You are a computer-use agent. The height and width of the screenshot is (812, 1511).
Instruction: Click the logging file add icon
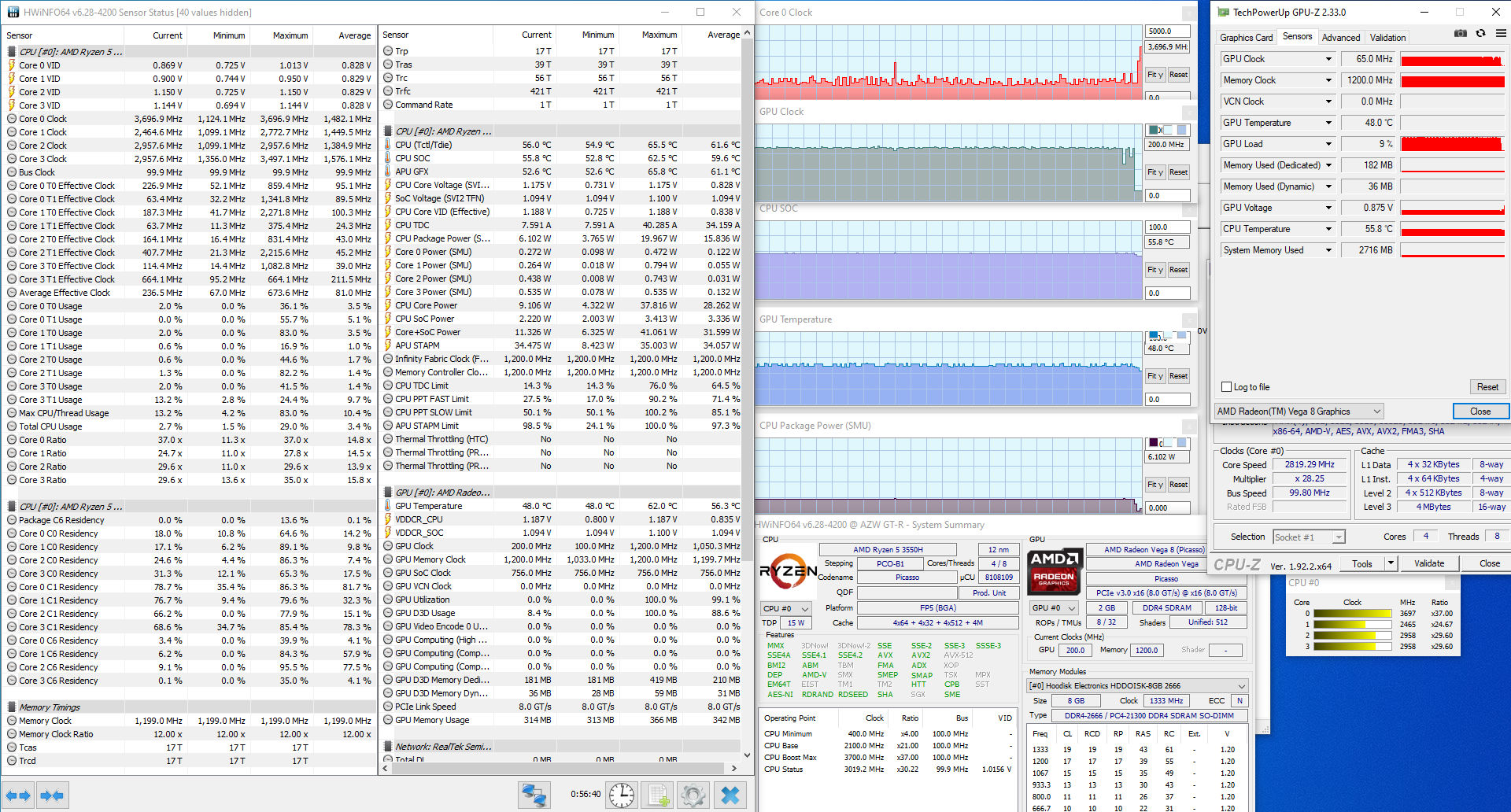[658, 795]
